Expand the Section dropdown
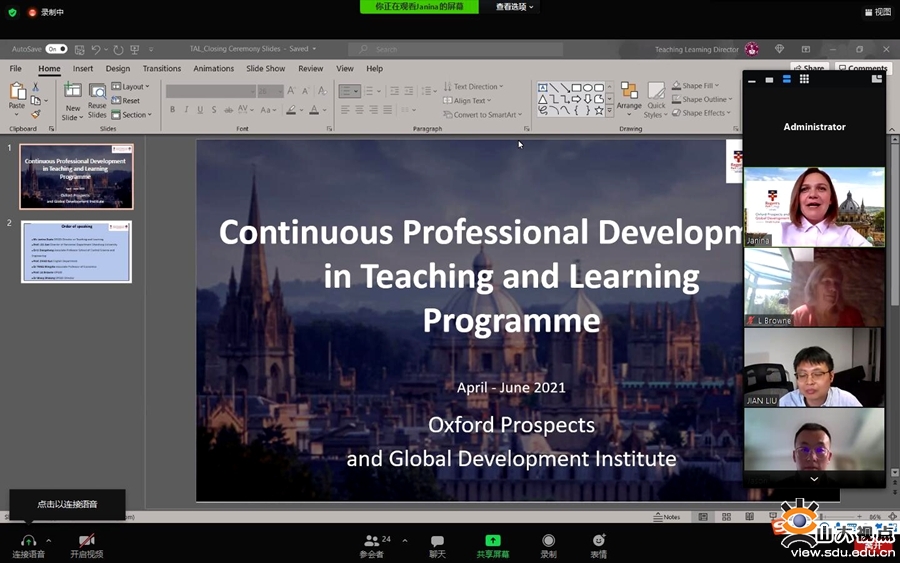Screen dimensions: 900x563 (131, 115)
